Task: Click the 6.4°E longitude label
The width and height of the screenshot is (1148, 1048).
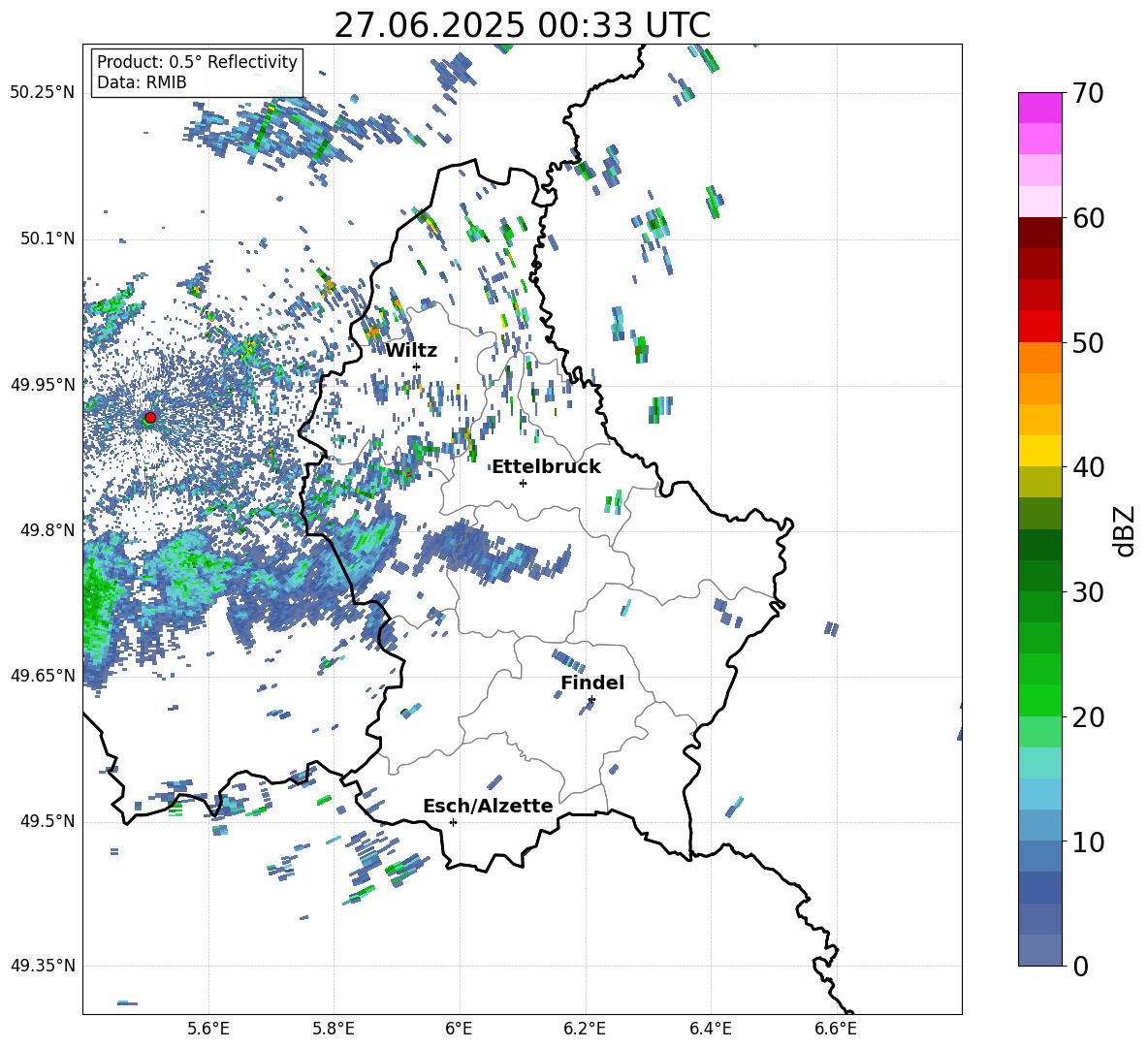Action: 710,1029
